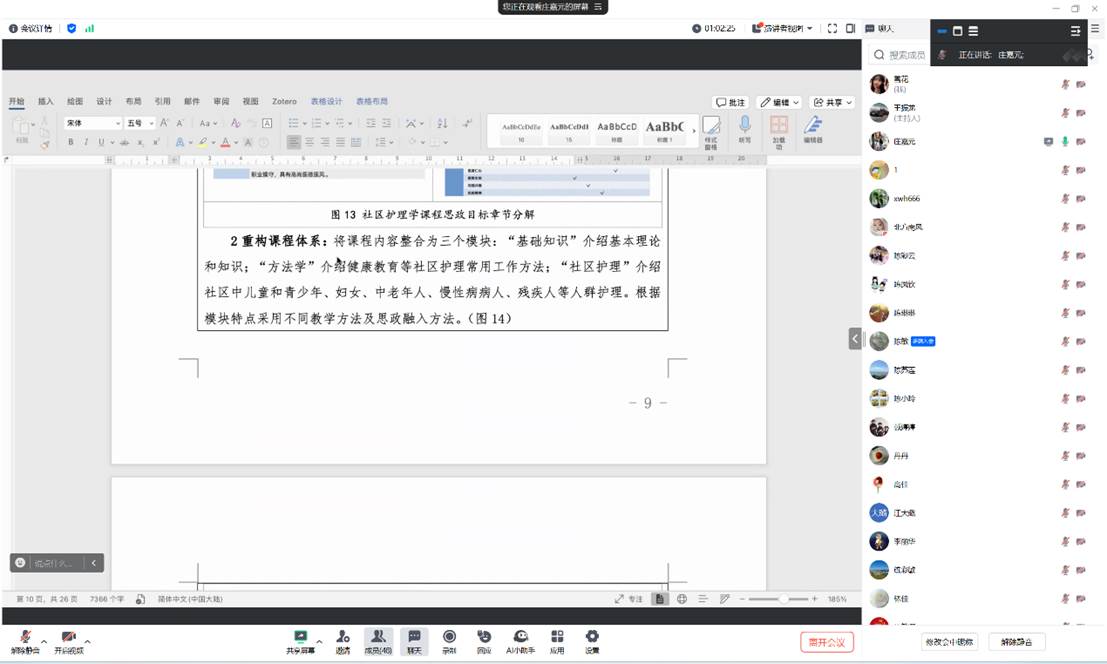Image resolution: width=1107 pixels, height=664 pixels.
Task: Click the sort icon in ribbon
Action: coord(442,123)
